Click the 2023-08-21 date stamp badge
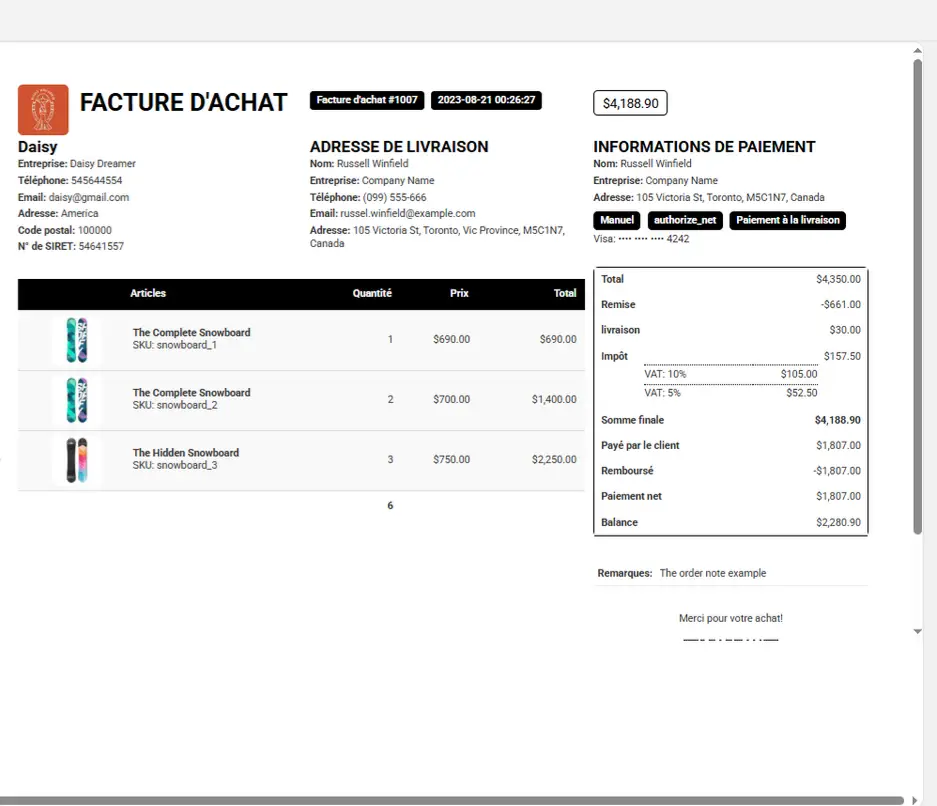 pyautogui.click(x=487, y=100)
